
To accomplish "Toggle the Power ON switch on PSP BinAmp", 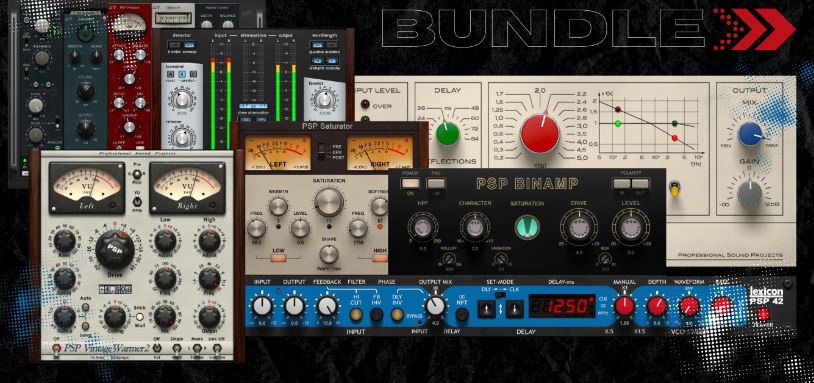I will [410, 183].
